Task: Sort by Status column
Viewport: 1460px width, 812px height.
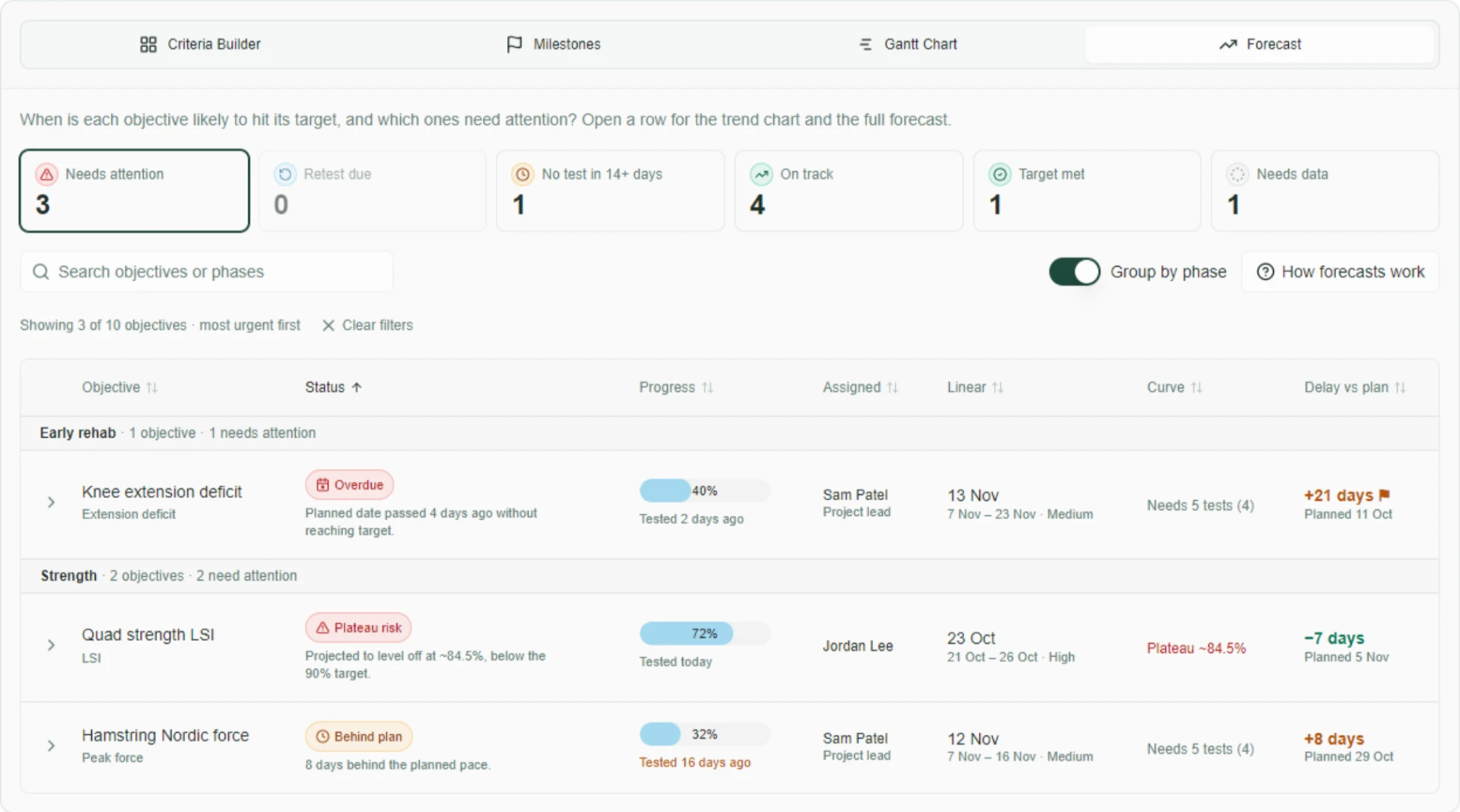Action: pyautogui.click(x=333, y=388)
